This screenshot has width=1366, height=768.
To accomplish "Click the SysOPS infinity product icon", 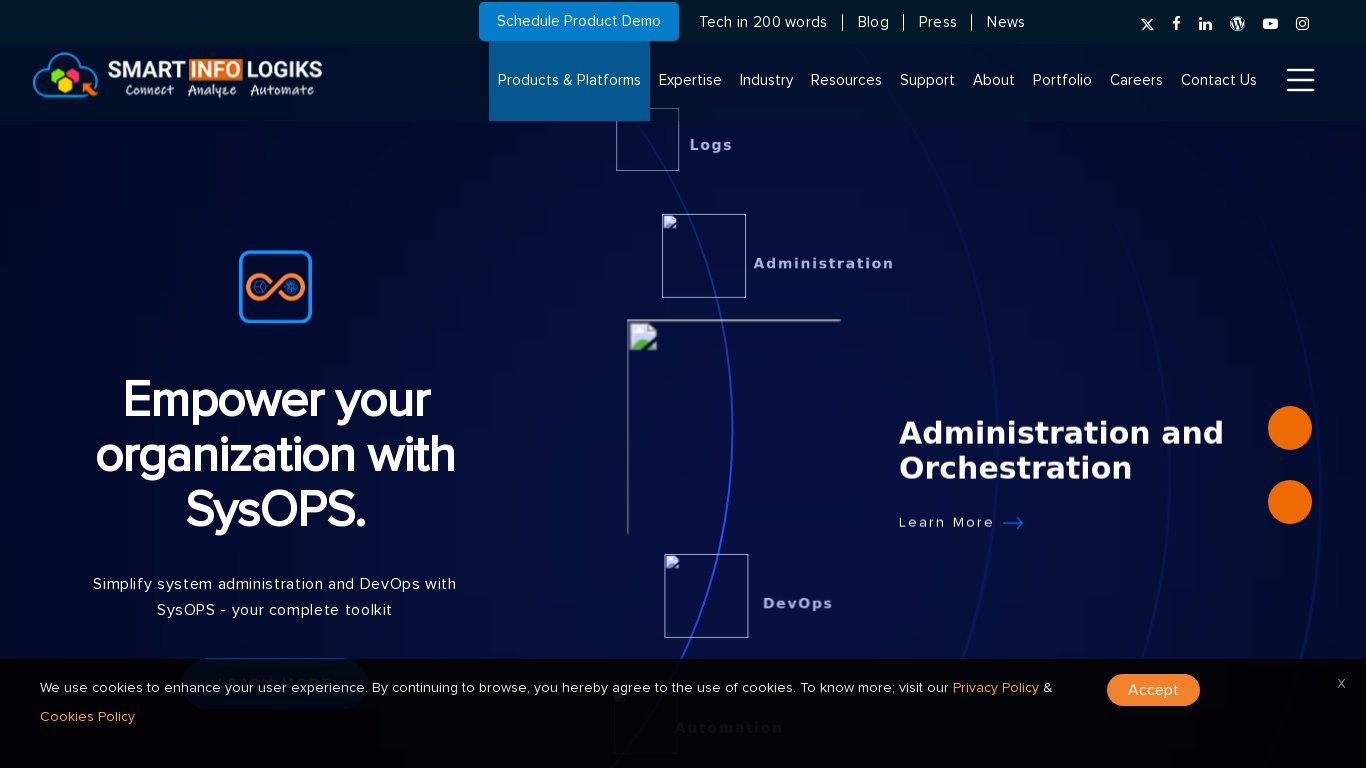I will pyautogui.click(x=275, y=287).
